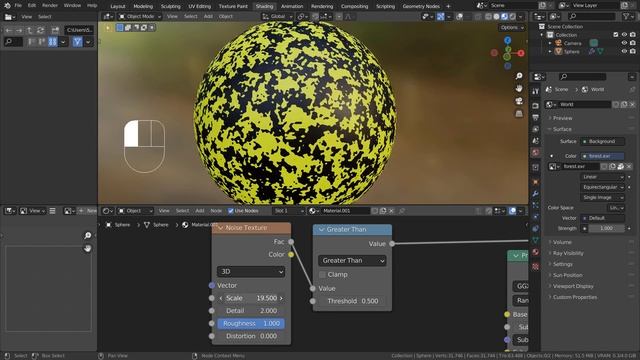
Task: Open the Render menu
Action: click(50, 6)
